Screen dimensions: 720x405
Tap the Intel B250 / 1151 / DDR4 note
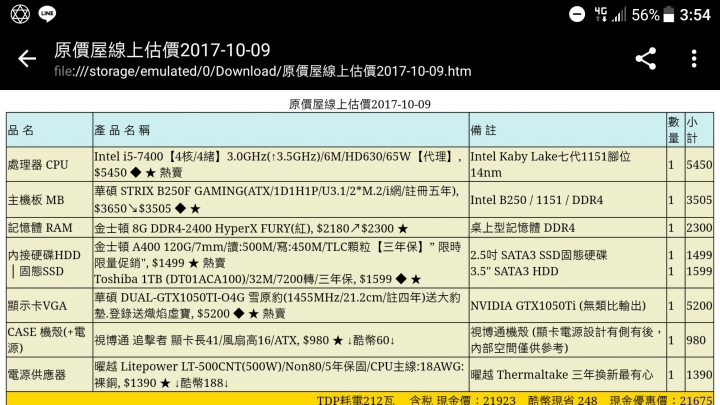536,200
